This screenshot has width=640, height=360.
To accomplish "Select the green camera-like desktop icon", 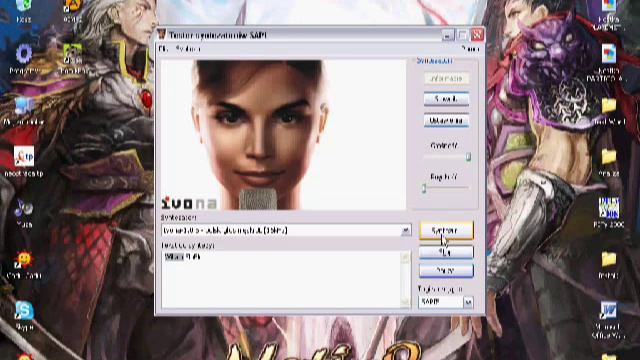I will pos(72,54).
